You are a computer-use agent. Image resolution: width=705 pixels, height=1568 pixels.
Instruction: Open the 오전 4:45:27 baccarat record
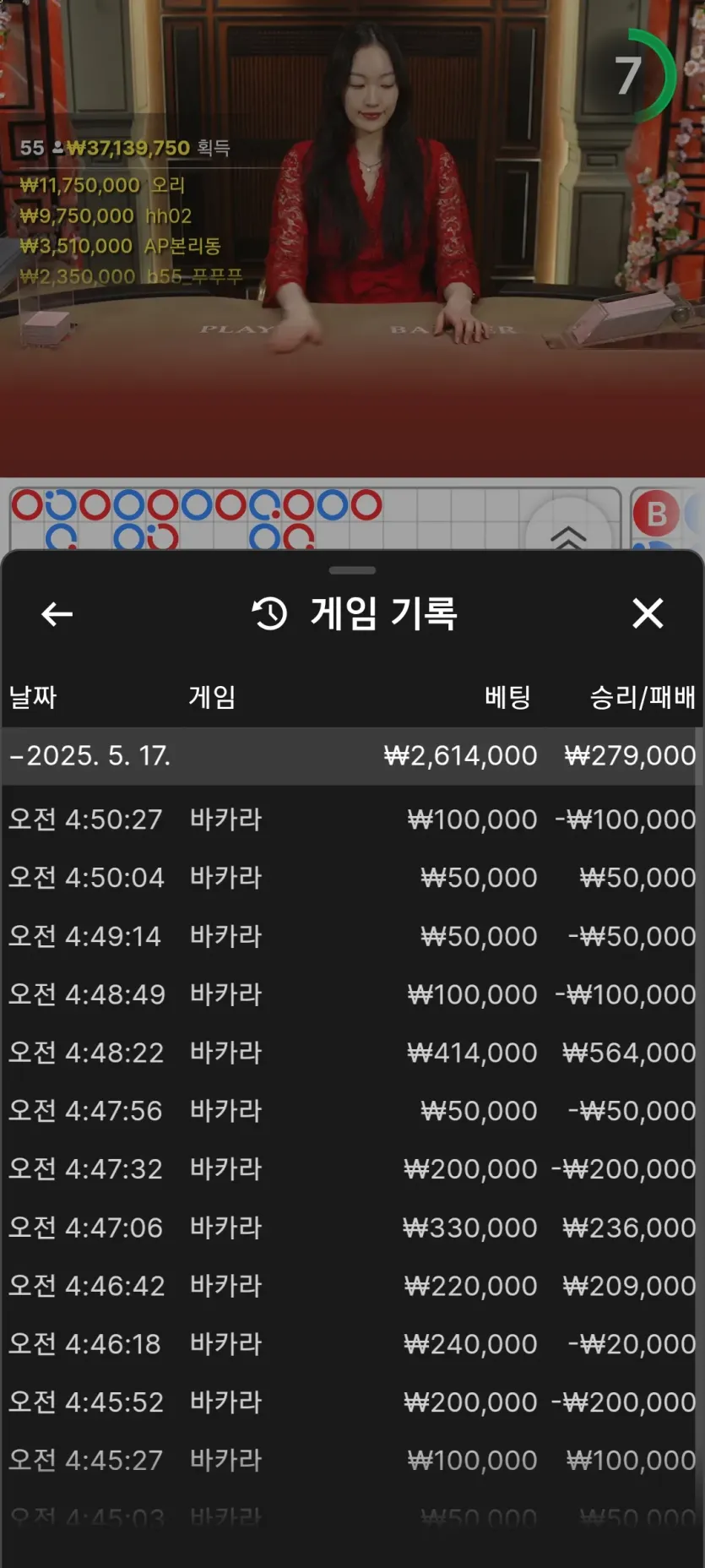(x=352, y=1460)
